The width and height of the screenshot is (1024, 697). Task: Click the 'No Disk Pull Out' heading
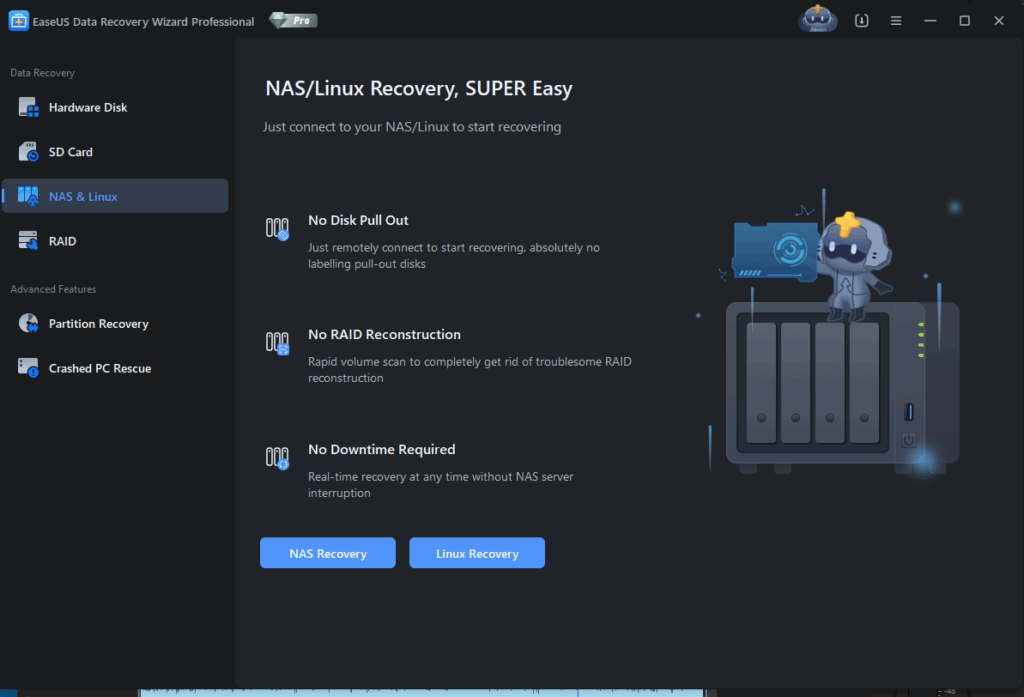pos(359,220)
